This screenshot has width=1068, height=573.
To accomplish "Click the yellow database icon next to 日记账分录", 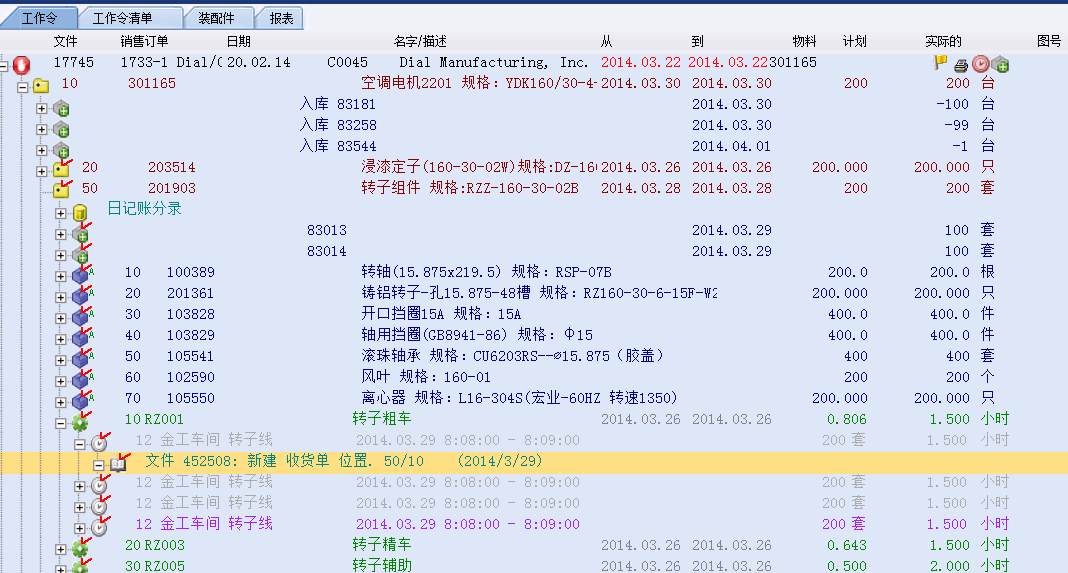I will pos(81,211).
